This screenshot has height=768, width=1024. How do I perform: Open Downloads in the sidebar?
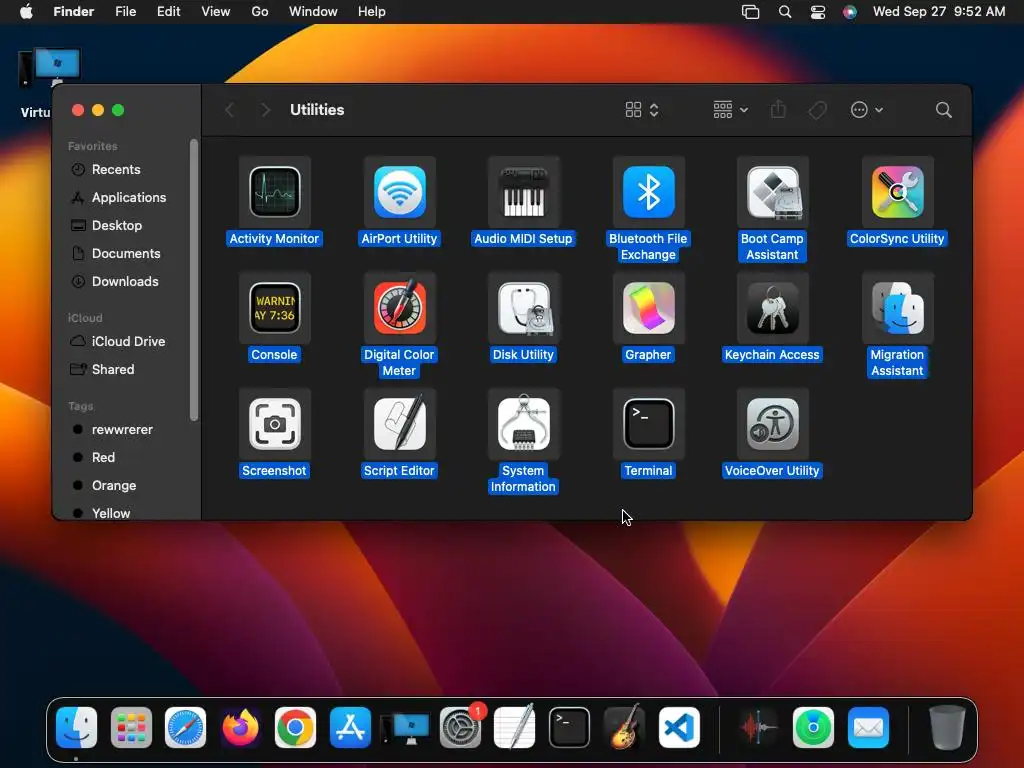pos(127,281)
